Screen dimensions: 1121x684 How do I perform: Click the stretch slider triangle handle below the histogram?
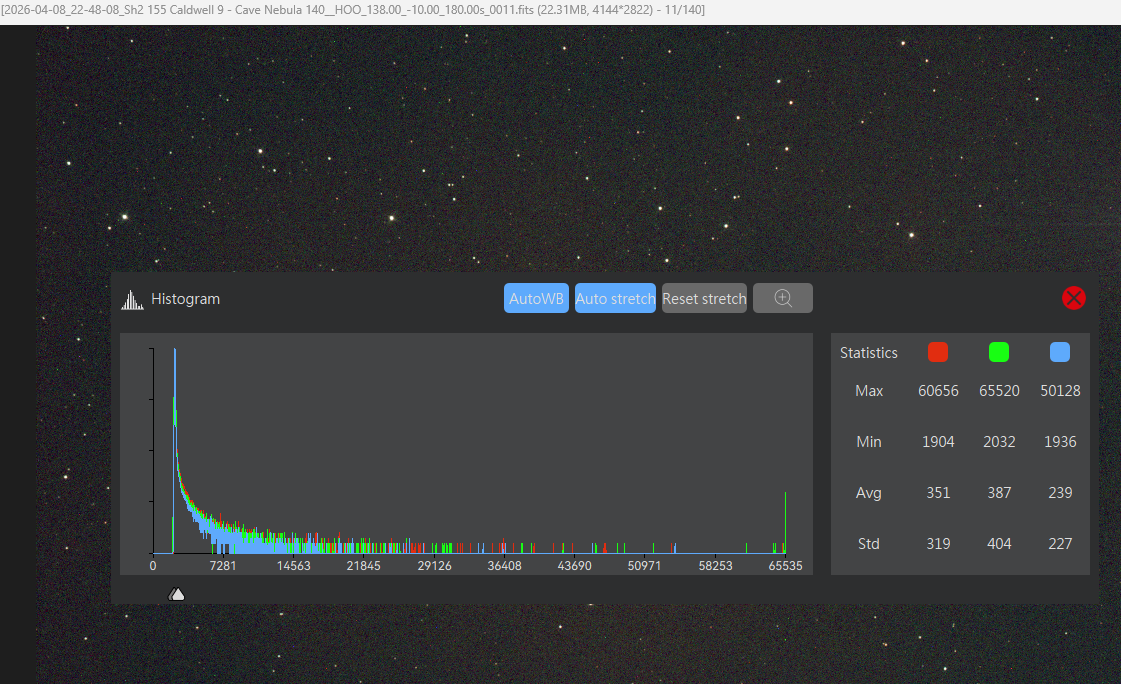click(x=177, y=594)
